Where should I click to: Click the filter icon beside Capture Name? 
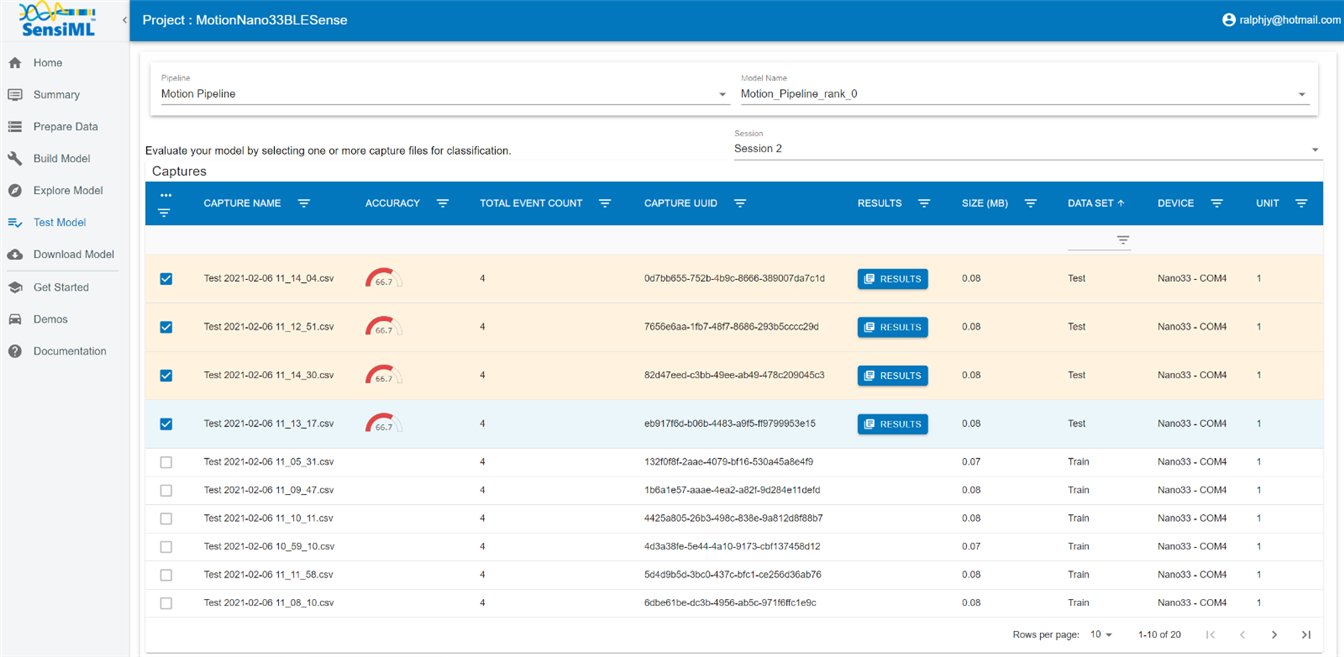pyautogui.click(x=304, y=203)
